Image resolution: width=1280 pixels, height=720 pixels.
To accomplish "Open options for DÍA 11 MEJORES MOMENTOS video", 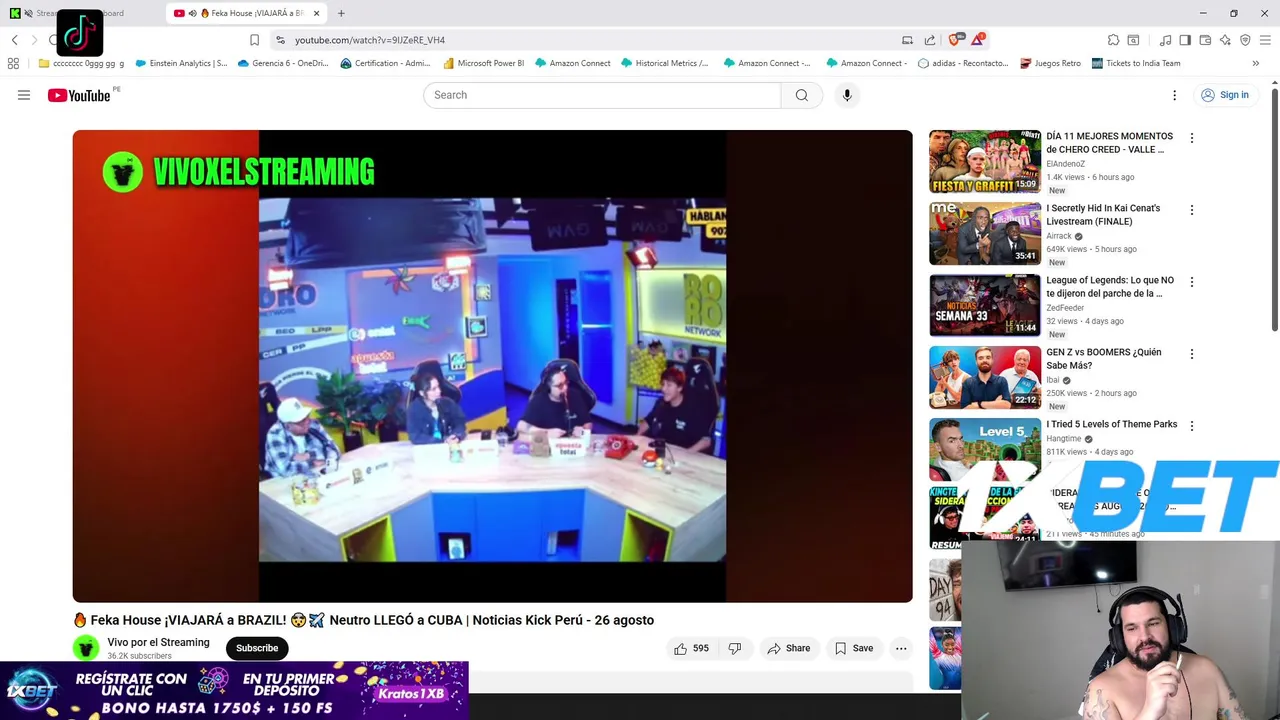I will coord(1191,138).
